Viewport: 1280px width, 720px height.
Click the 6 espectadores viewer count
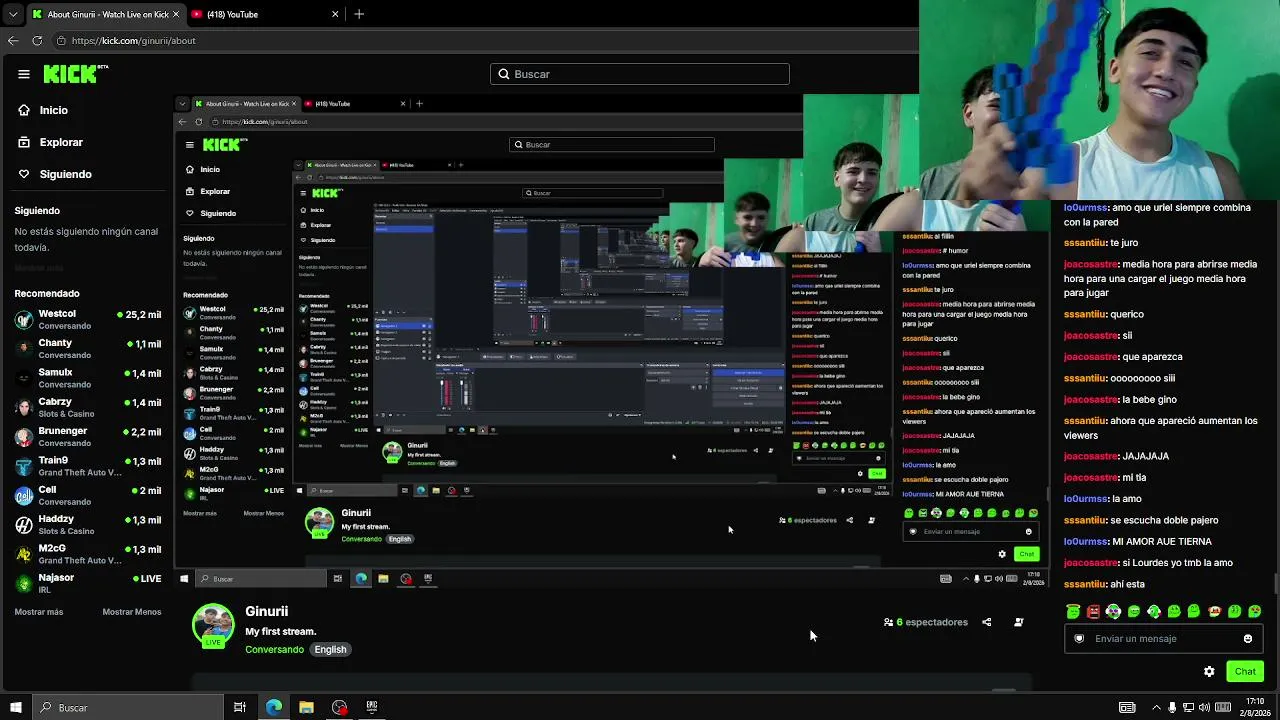tap(926, 622)
